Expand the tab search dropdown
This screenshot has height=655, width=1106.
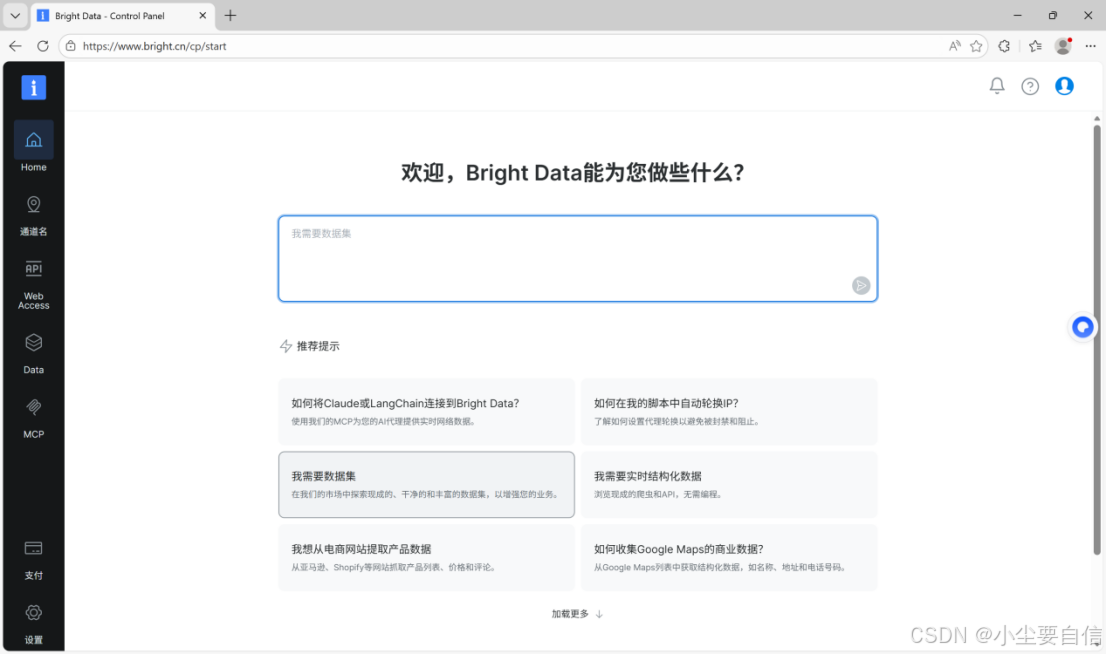[x=15, y=16]
